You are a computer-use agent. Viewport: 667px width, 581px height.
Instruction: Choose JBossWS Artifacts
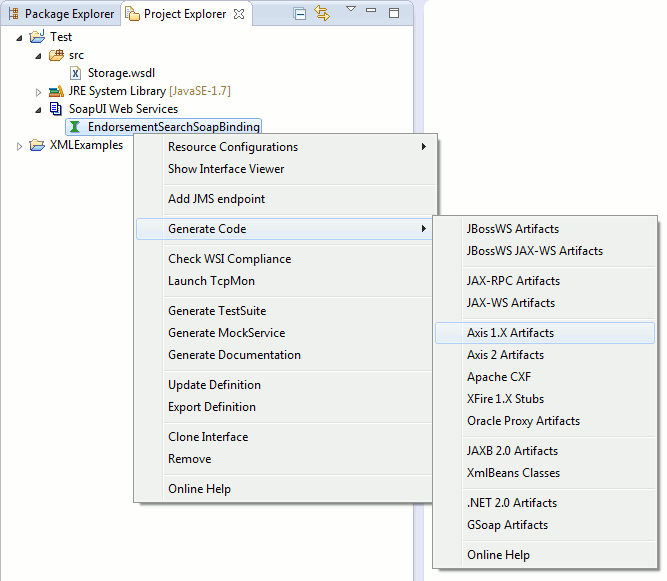tap(513, 229)
